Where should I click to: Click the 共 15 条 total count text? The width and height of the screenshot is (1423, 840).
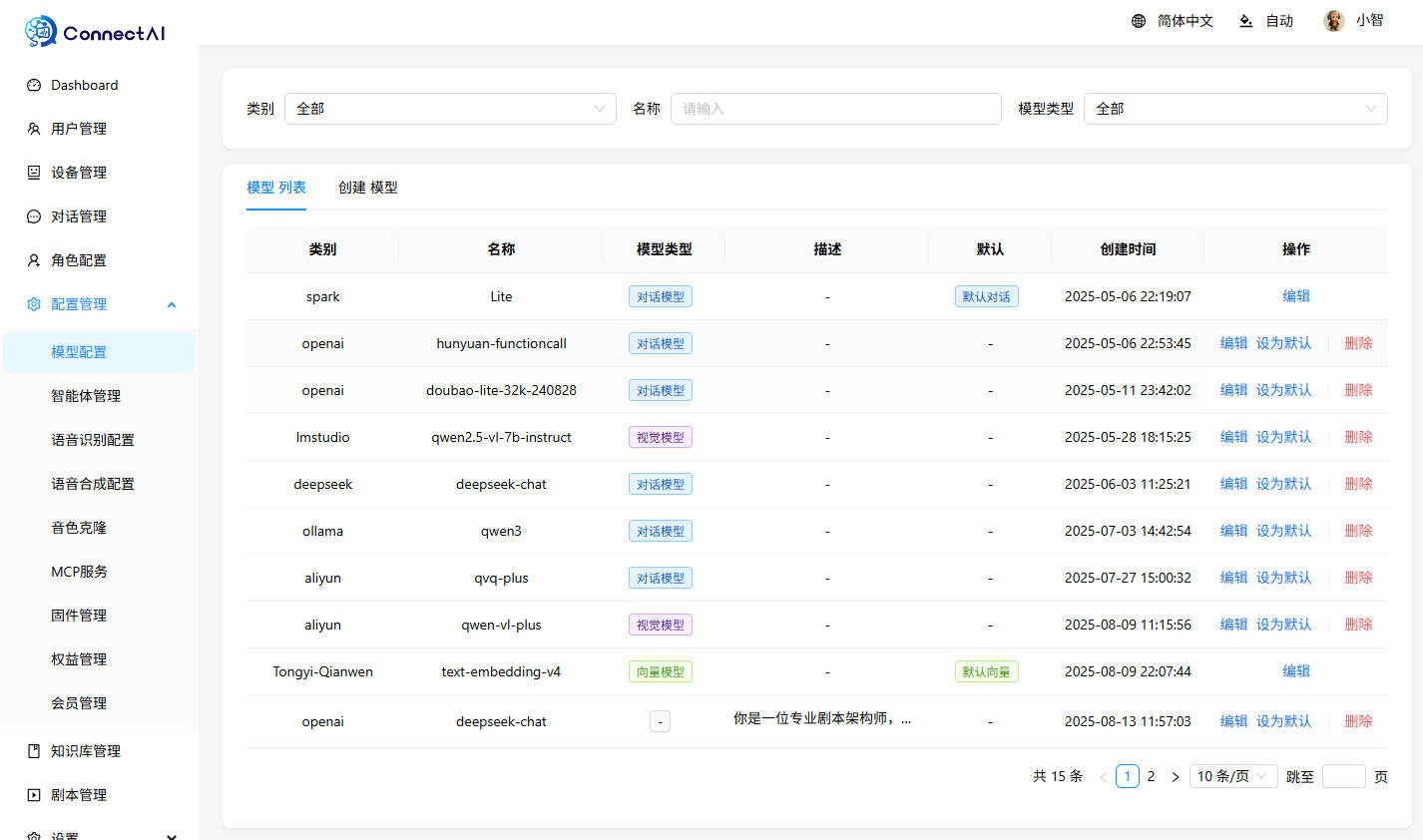pos(1058,776)
